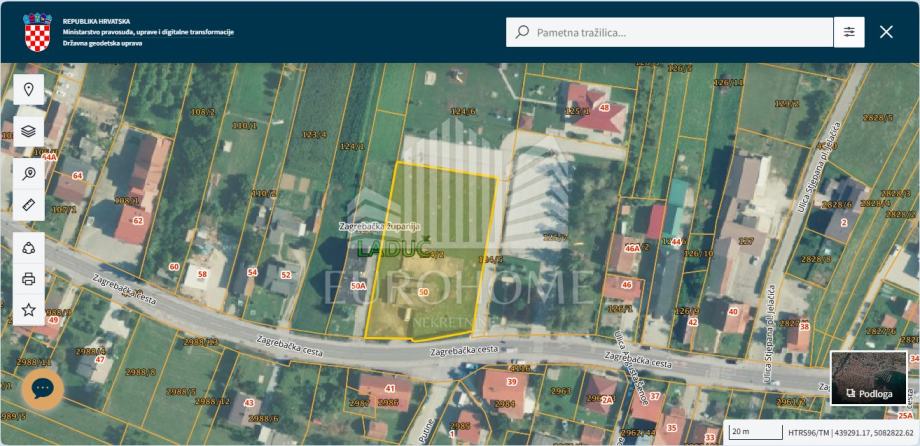Click the magnifier icon in search bar
920x446 pixels.
pyautogui.click(x=522, y=32)
